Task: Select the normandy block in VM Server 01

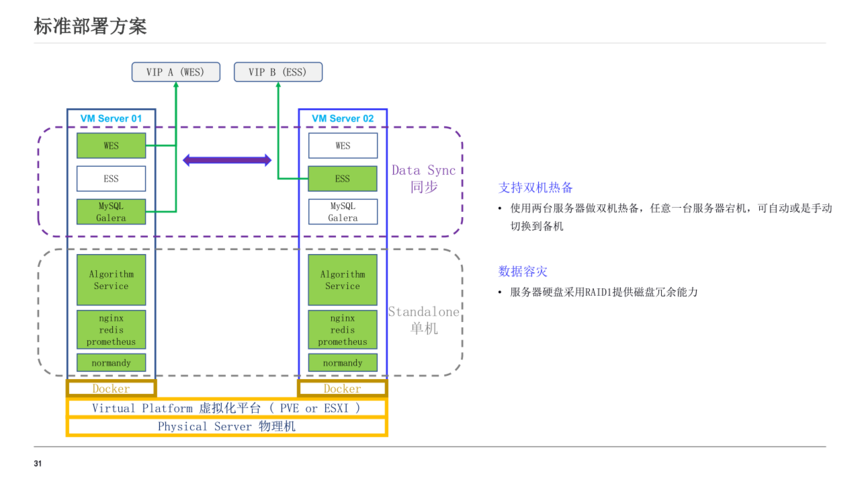Action: click(111, 362)
